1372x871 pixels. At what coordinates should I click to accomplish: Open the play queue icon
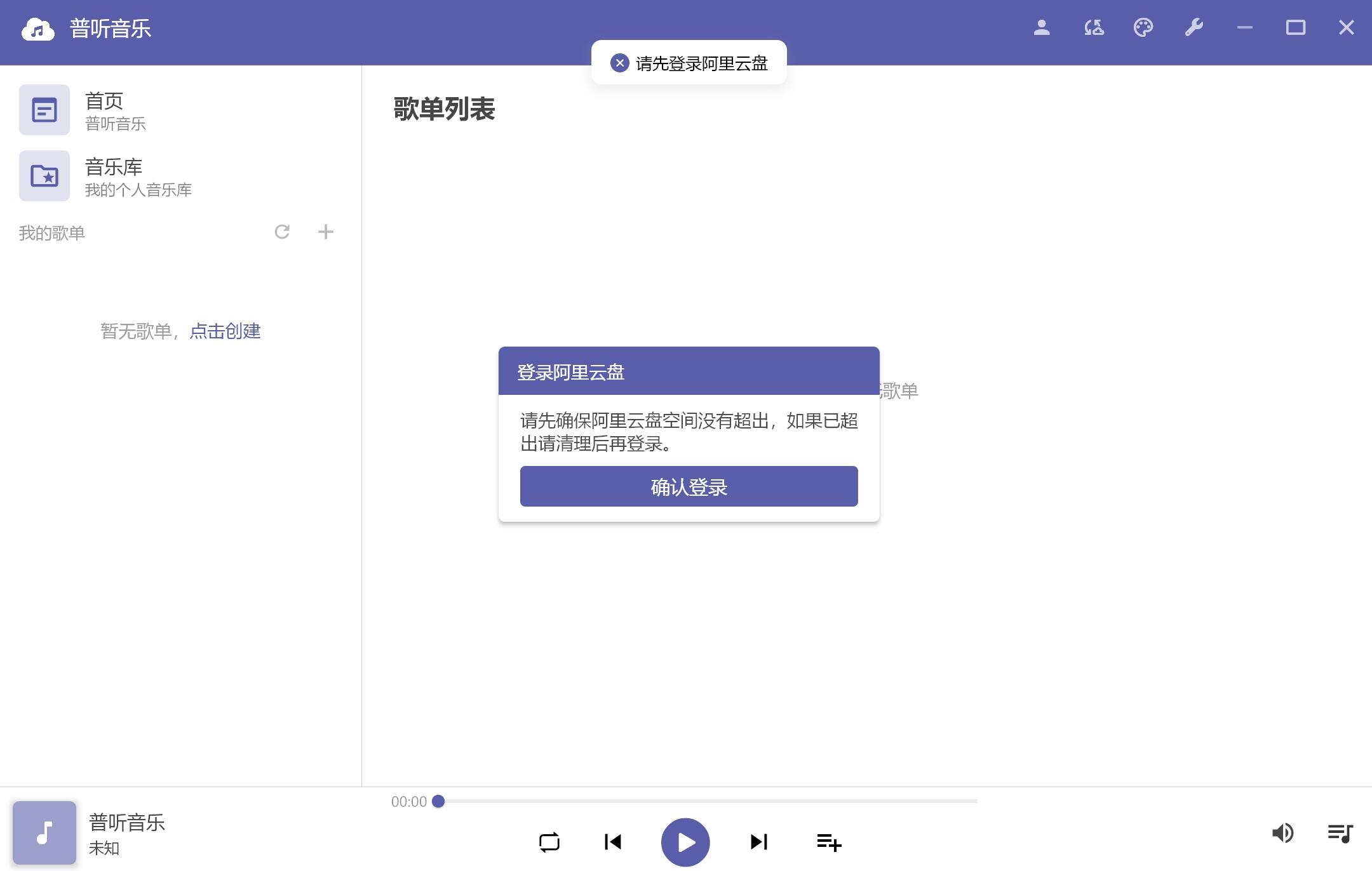[x=1340, y=833]
